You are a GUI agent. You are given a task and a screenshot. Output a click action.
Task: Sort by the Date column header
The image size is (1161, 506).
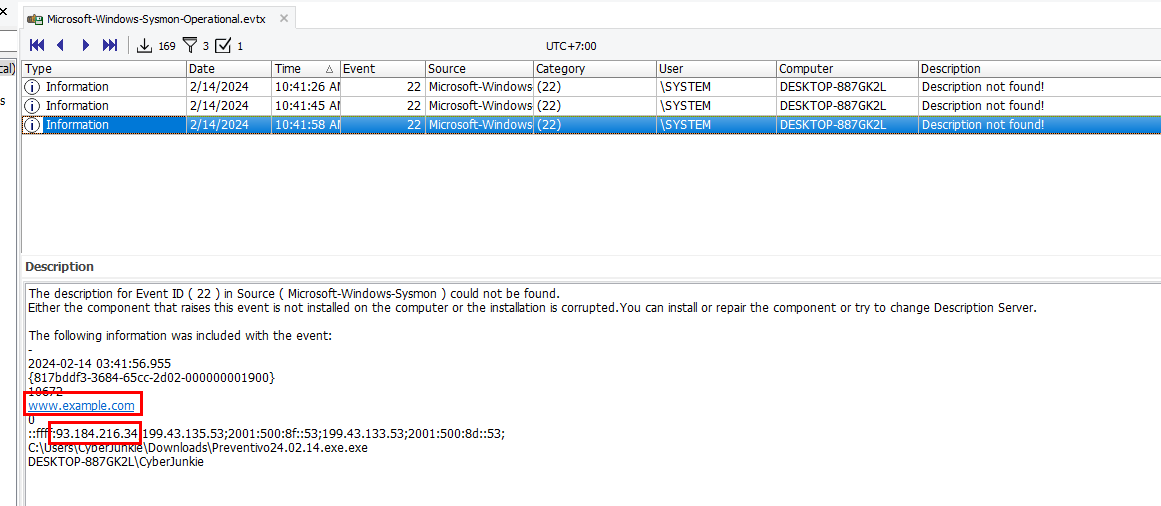[x=229, y=68]
